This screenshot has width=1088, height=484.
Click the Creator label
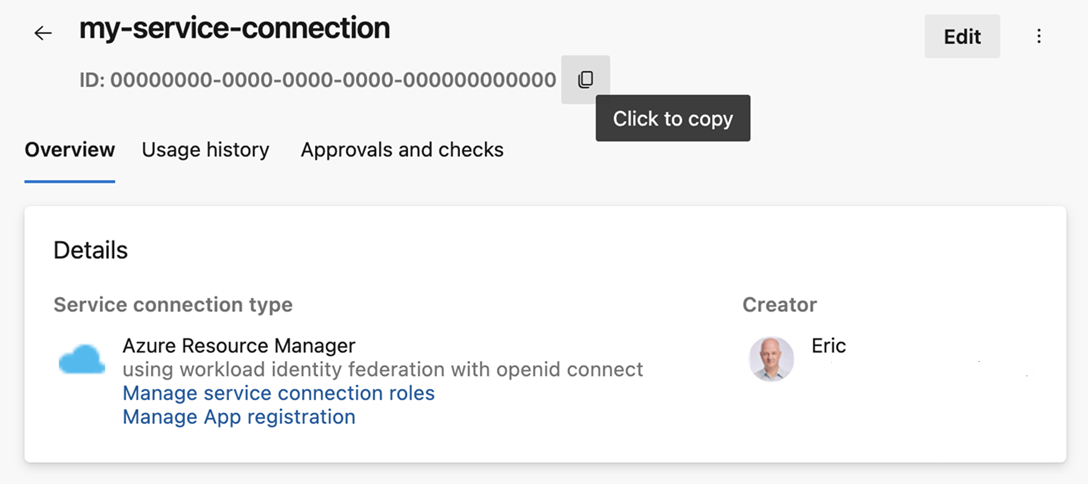point(779,305)
